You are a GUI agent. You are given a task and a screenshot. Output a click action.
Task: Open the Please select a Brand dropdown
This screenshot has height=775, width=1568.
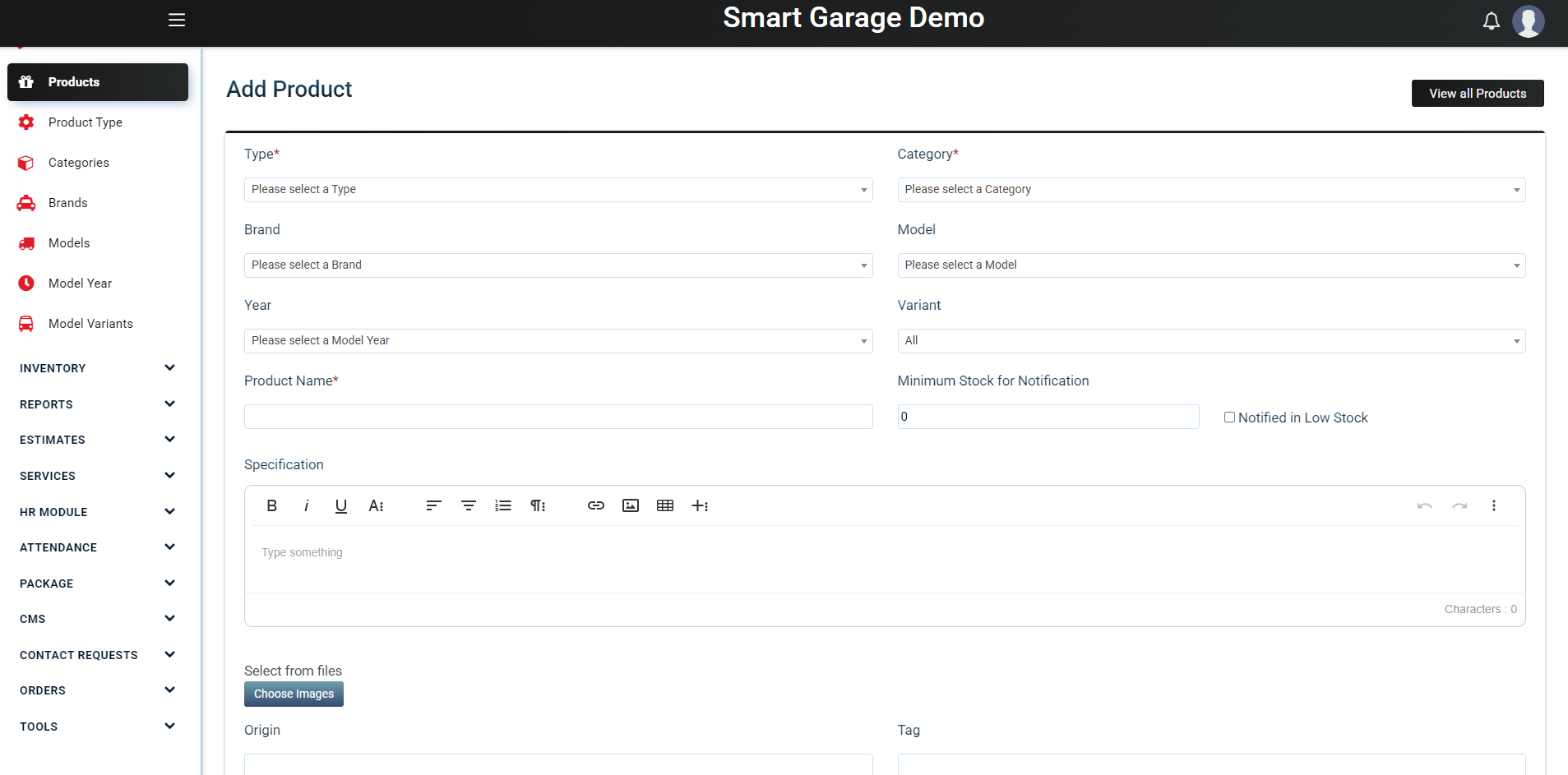pos(557,265)
